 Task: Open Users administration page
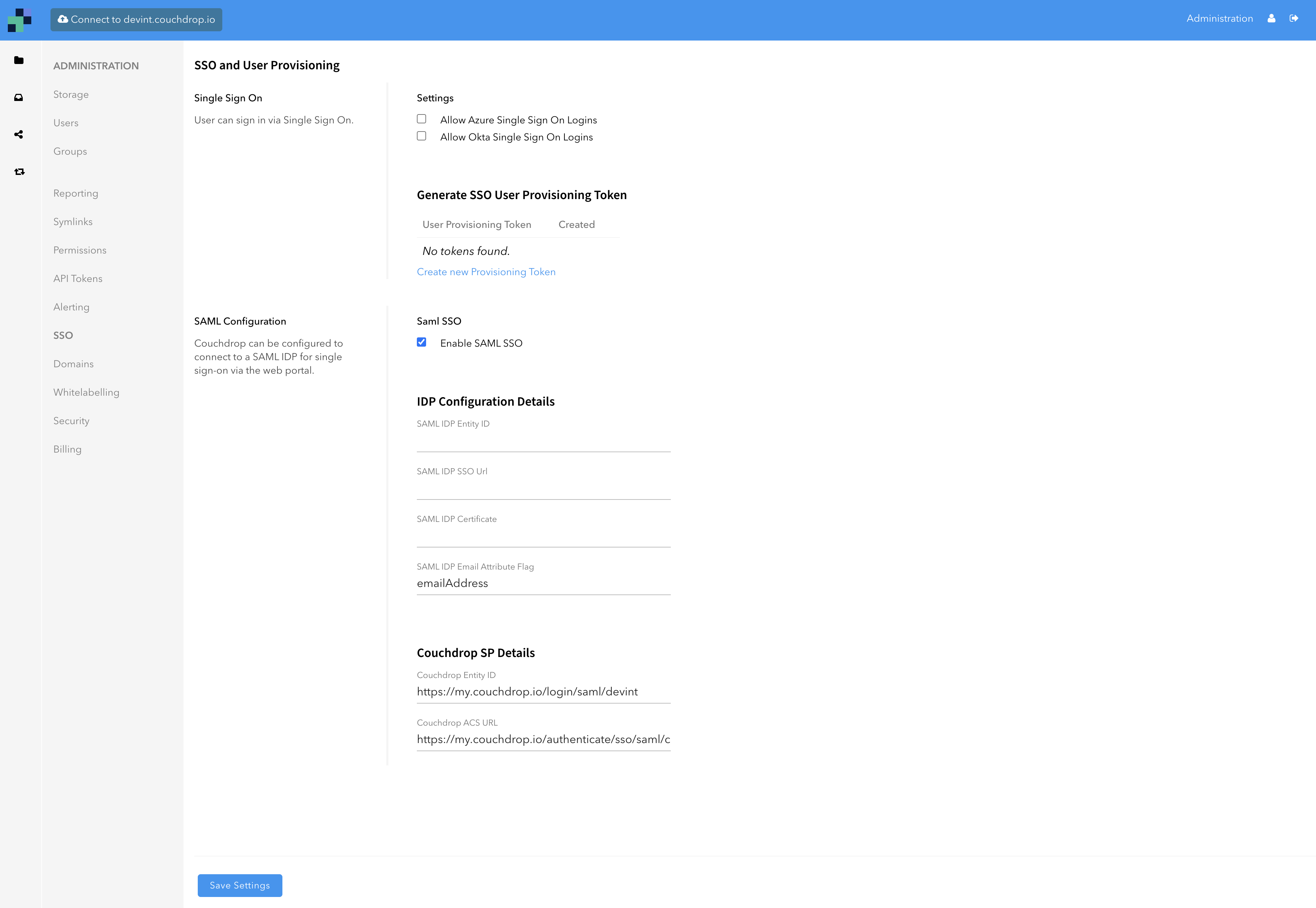click(x=66, y=123)
